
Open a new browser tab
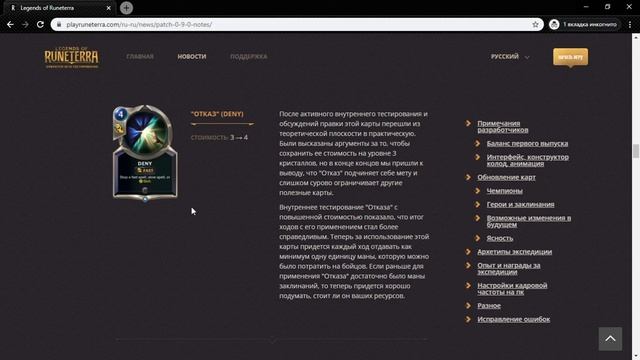126,8
